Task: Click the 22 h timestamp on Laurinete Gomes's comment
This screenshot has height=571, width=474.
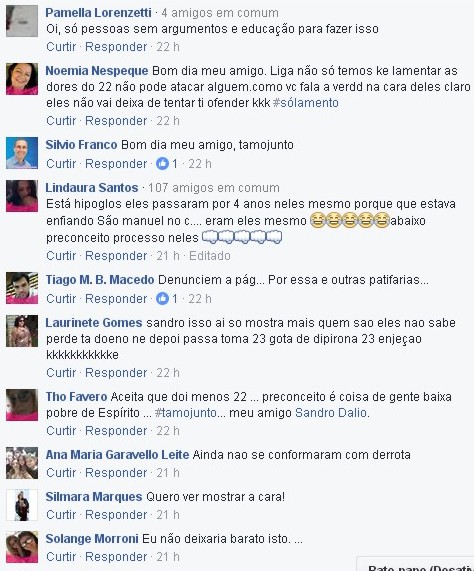Action: pyautogui.click(x=168, y=373)
